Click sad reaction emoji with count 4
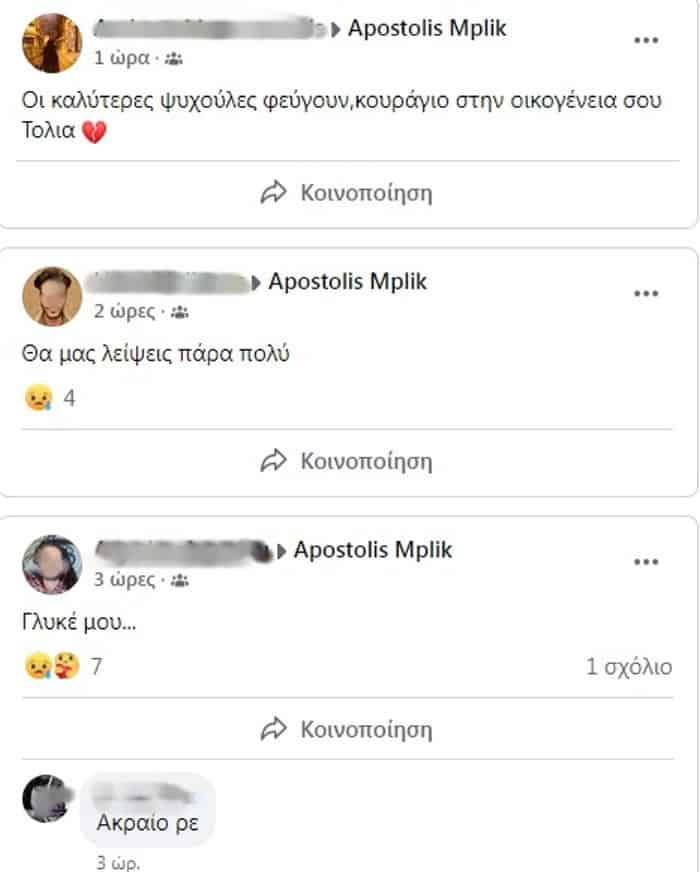This screenshot has width=700, height=872. (x=37, y=399)
